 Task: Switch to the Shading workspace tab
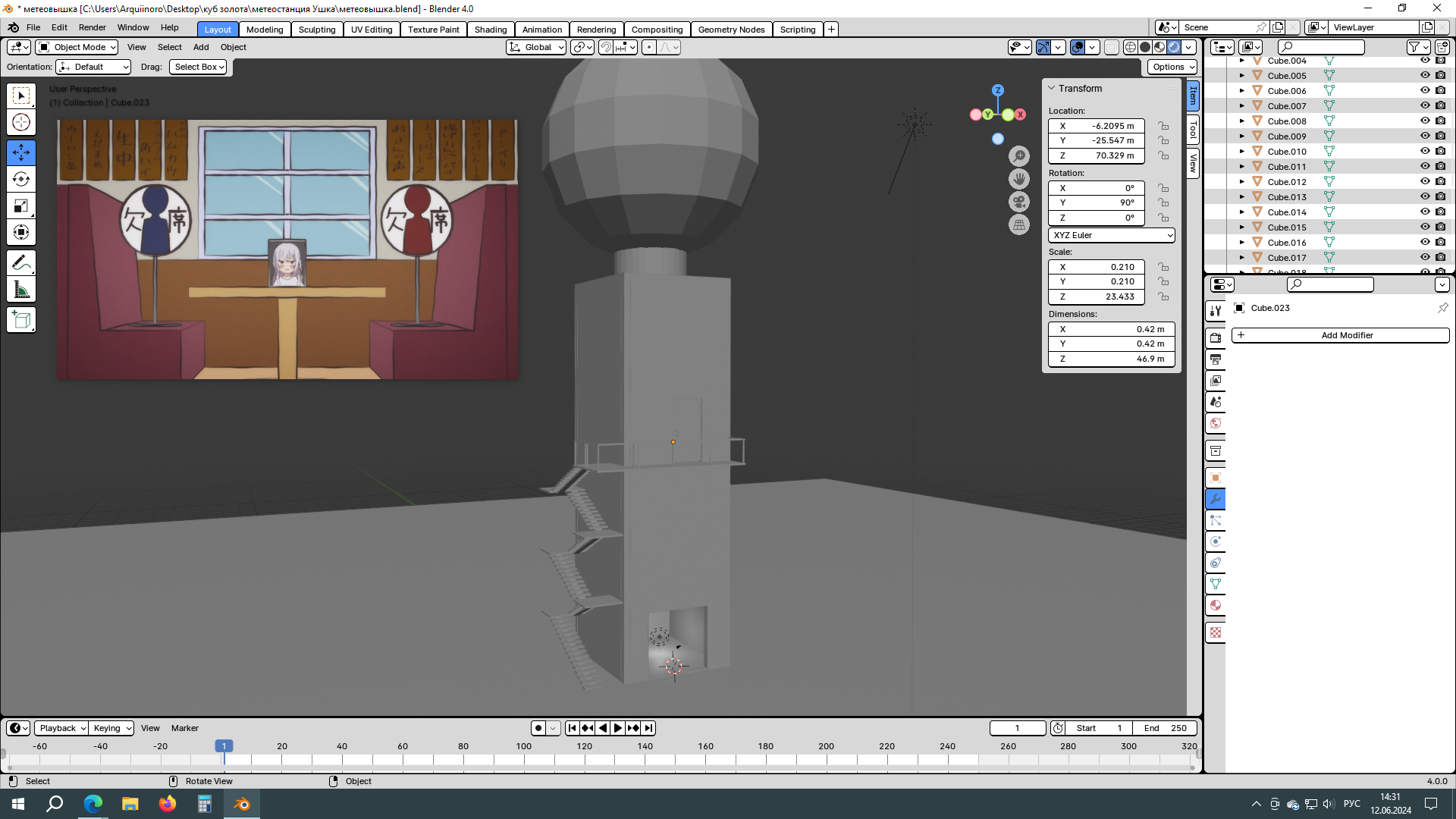(x=490, y=30)
